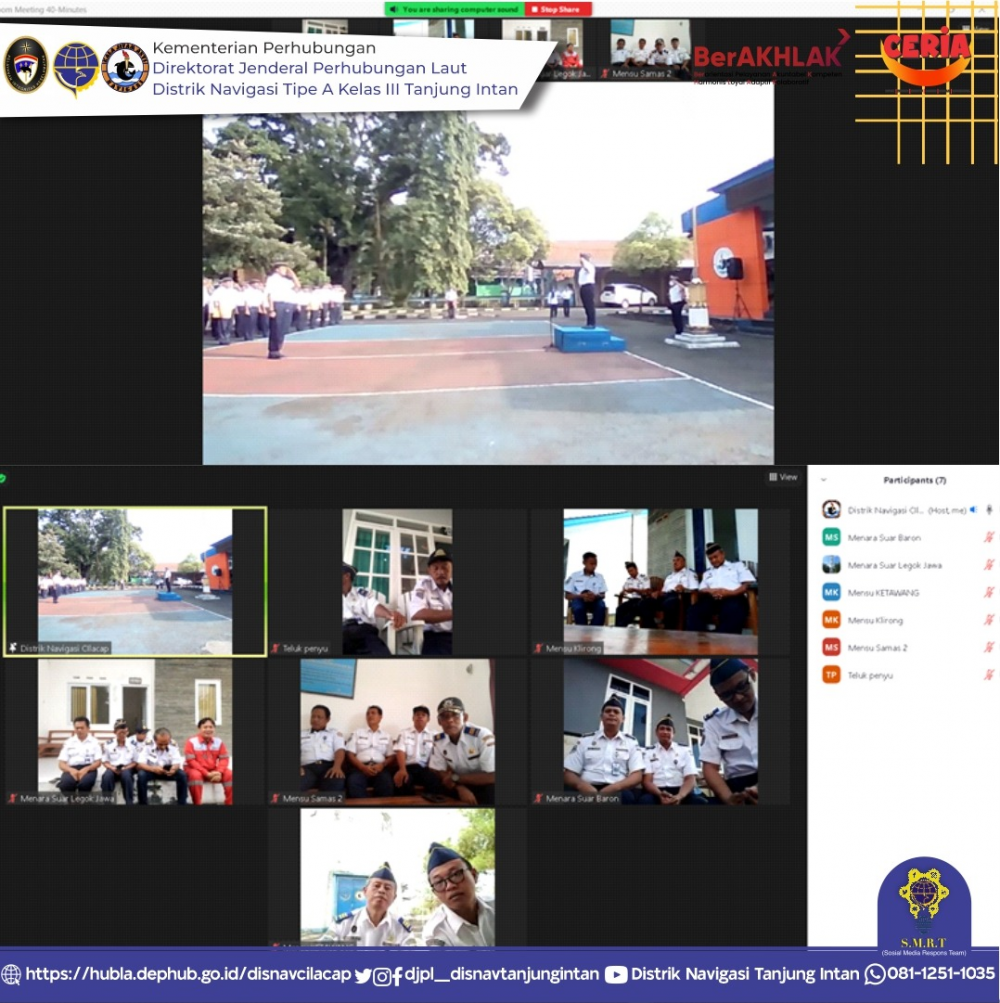Click muted mic icon on Teluk penyu video tile
The width and height of the screenshot is (1000, 1003).
coord(276,648)
